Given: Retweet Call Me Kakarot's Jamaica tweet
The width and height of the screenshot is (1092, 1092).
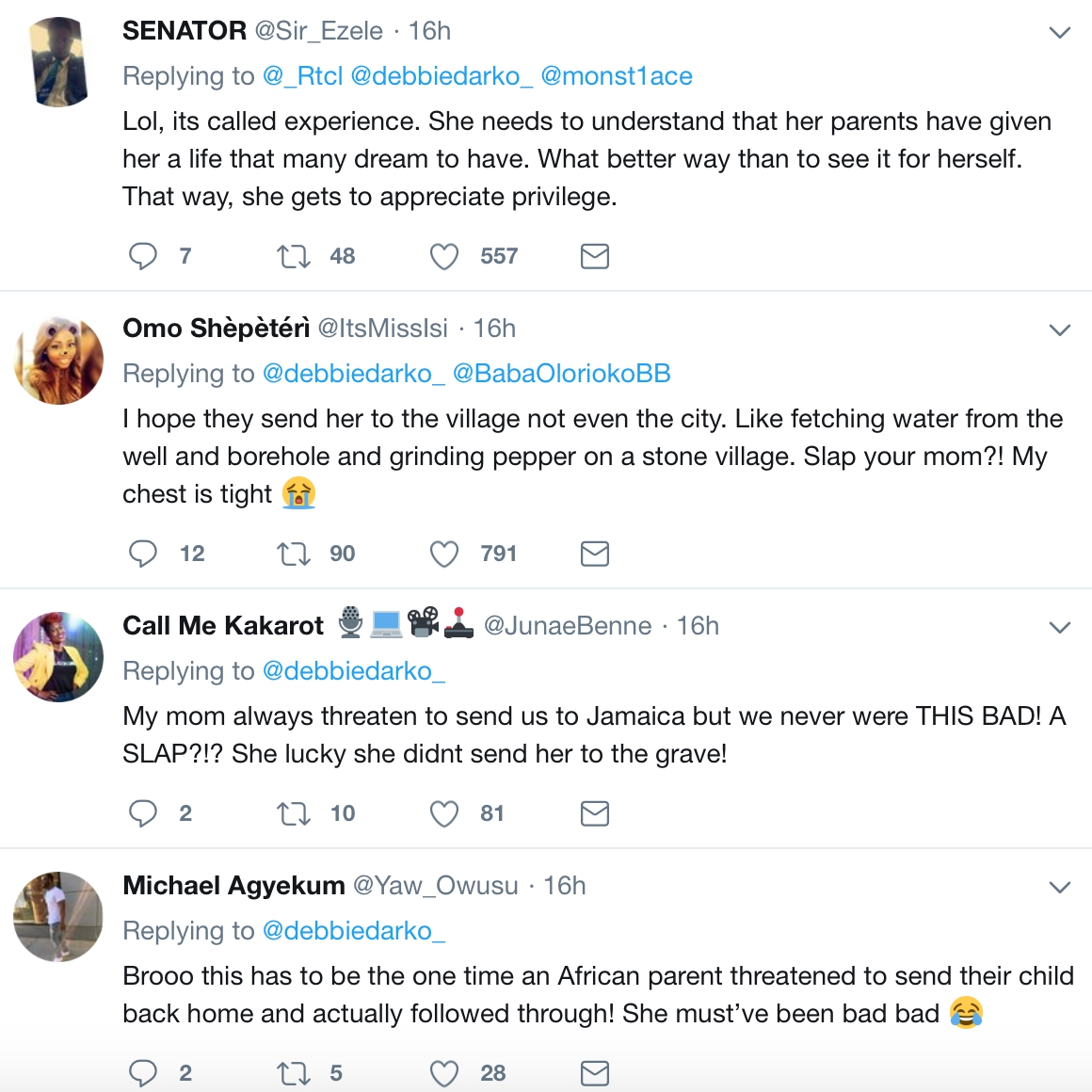Looking at the screenshot, I should coord(294,813).
